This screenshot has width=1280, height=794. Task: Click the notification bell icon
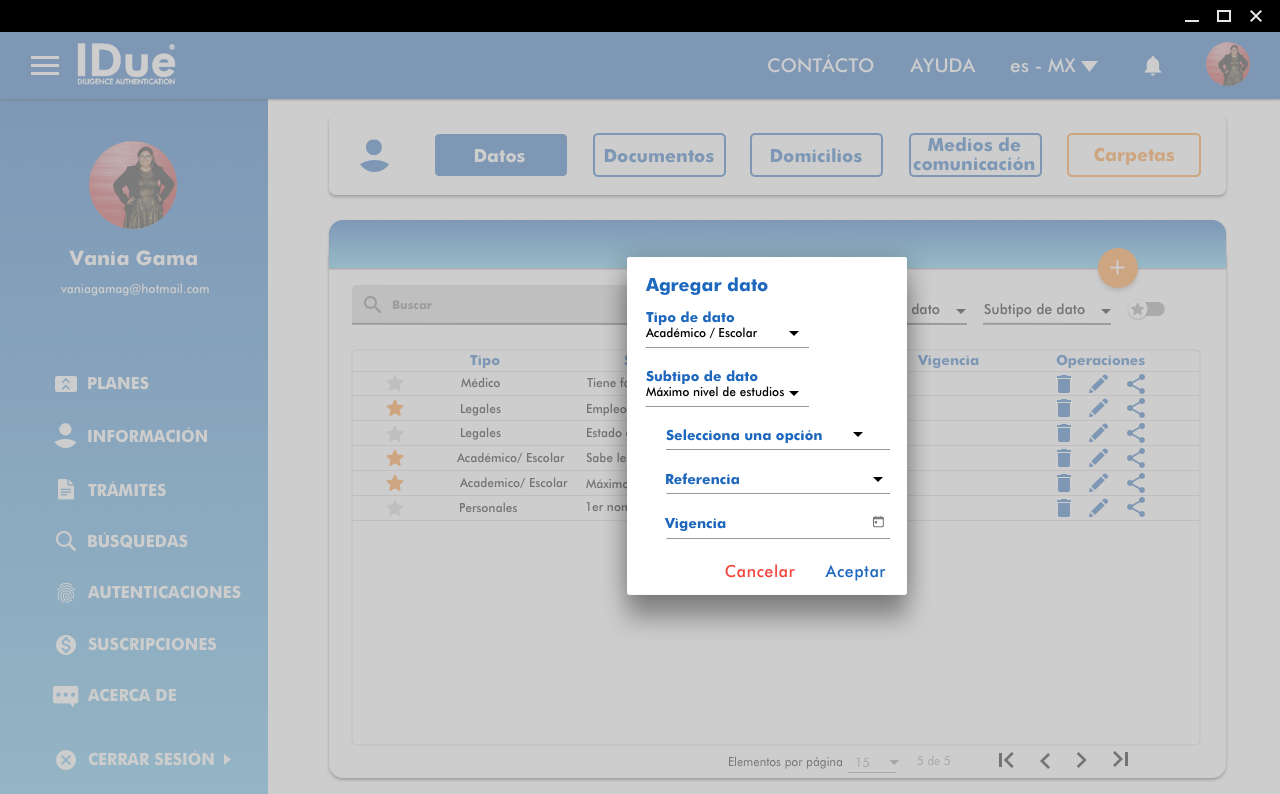[x=1152, y=66]
